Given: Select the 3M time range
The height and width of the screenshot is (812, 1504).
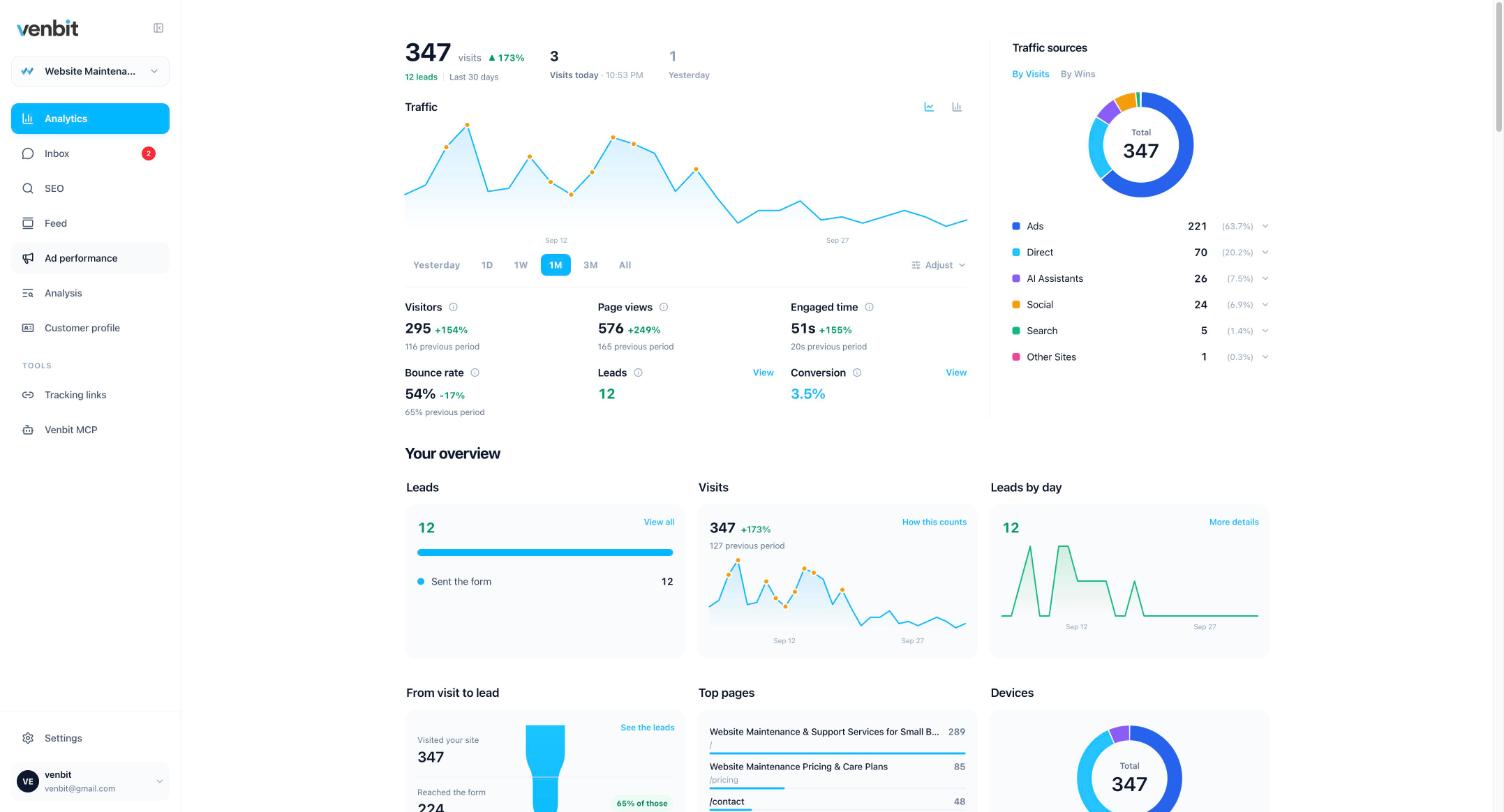Looking at the screenshot, I should point(590,265).
